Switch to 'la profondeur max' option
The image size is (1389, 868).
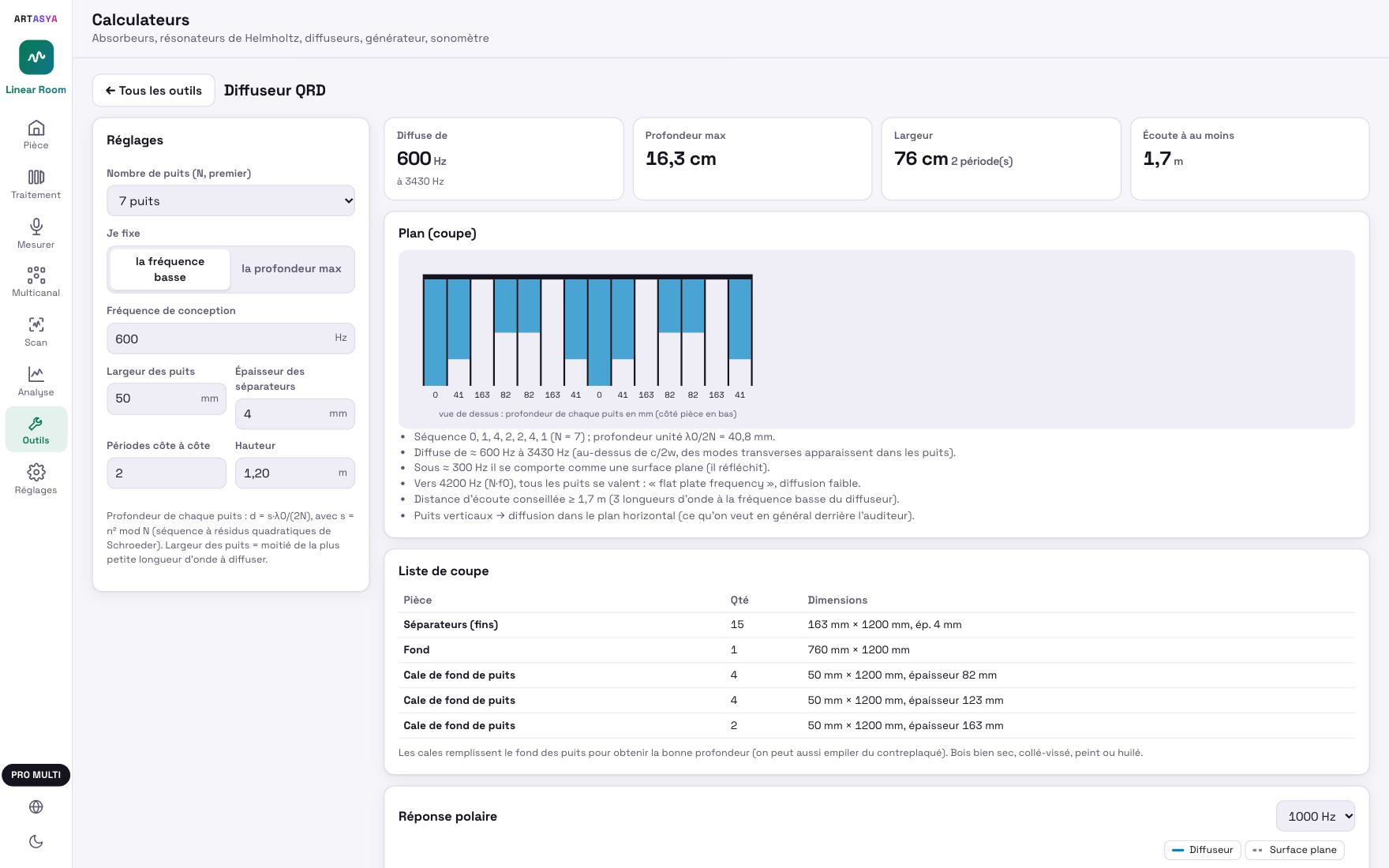click(291, 269)
